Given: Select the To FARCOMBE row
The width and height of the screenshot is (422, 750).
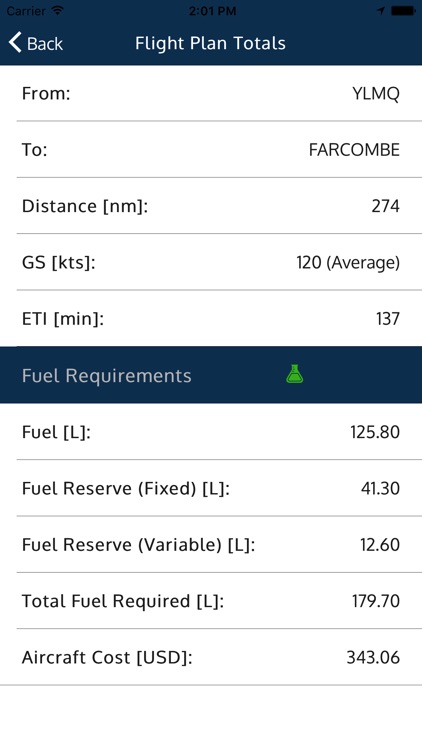Looking at the screenshot, I should [211, 150].
